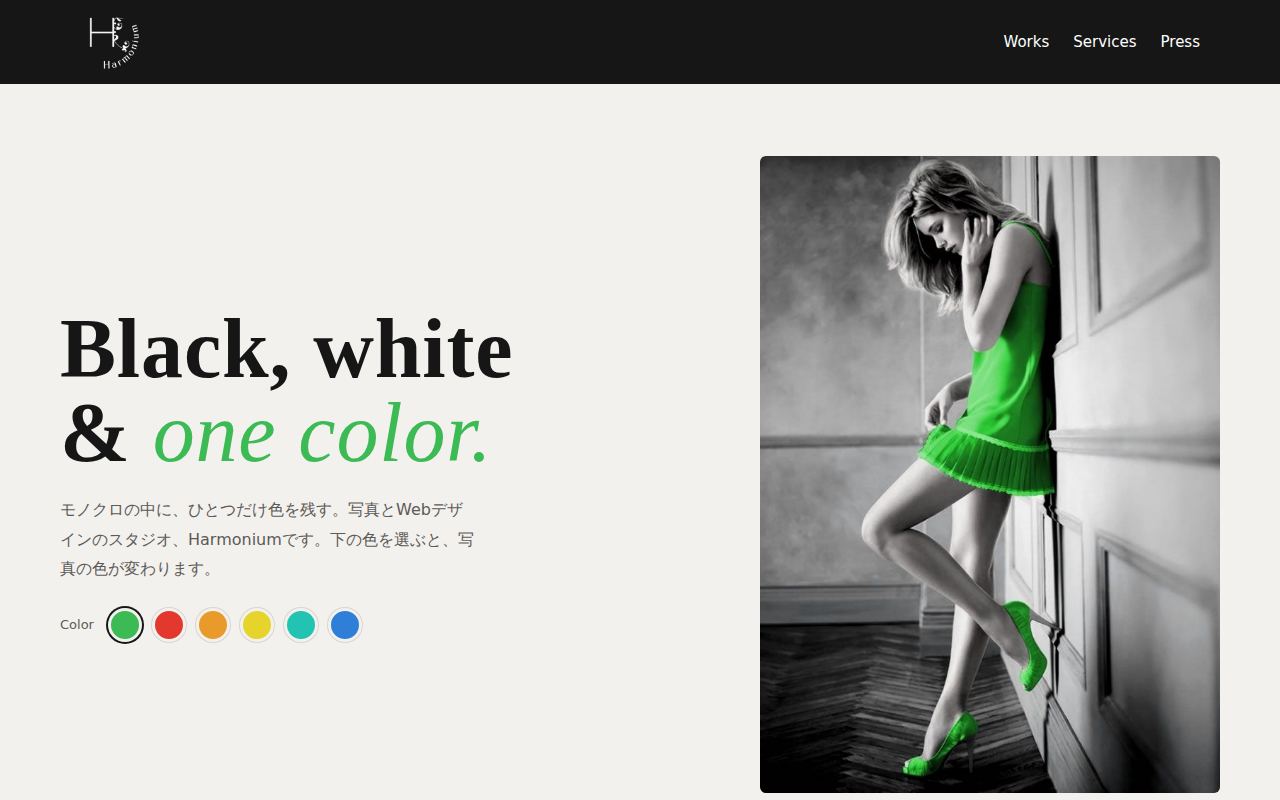Choose the blue color swatch
This screenshot has height=800, width=1280.
point(345,625)
